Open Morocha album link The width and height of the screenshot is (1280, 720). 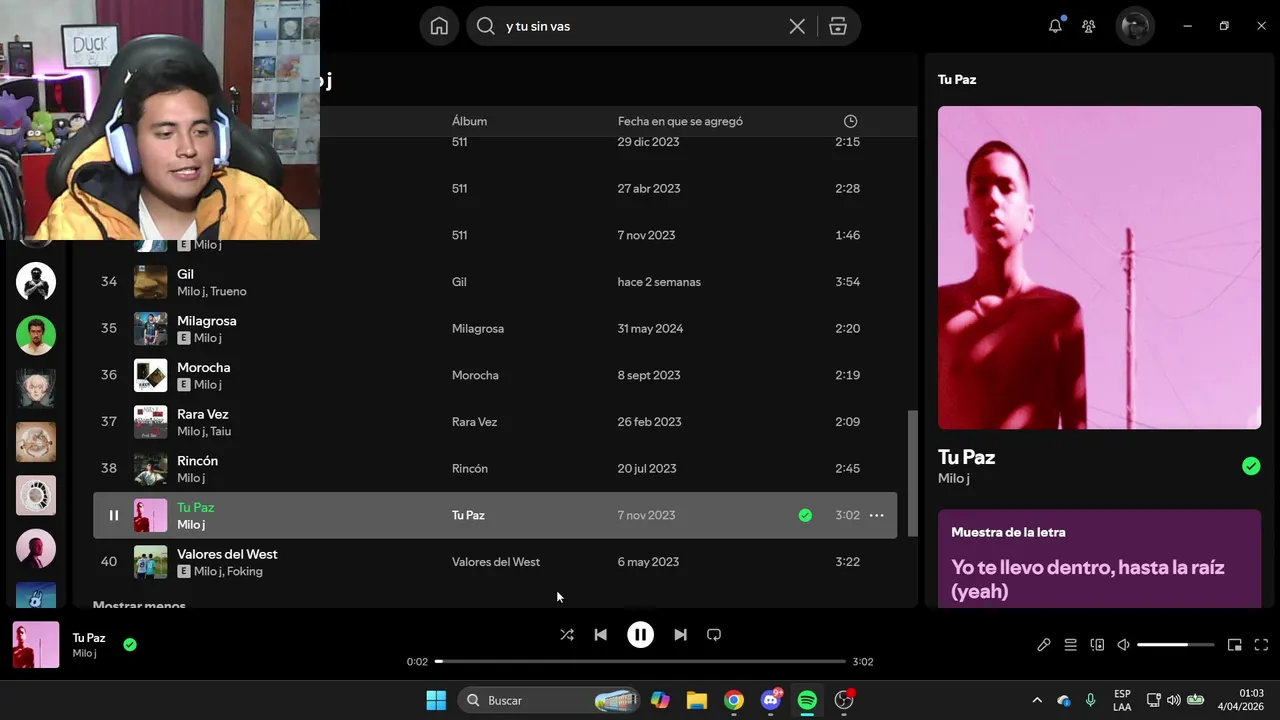(x=475, y=375)
